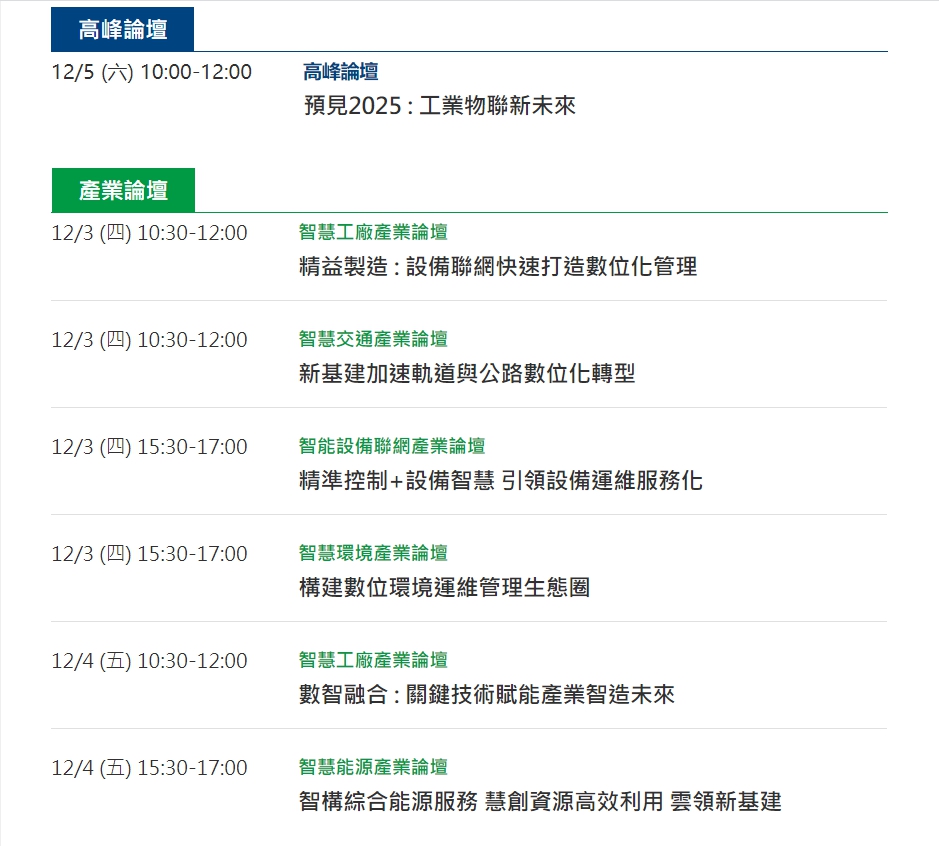
Task: Click the 智慧能源產業論壇 link
Action: tap(373, 767)
